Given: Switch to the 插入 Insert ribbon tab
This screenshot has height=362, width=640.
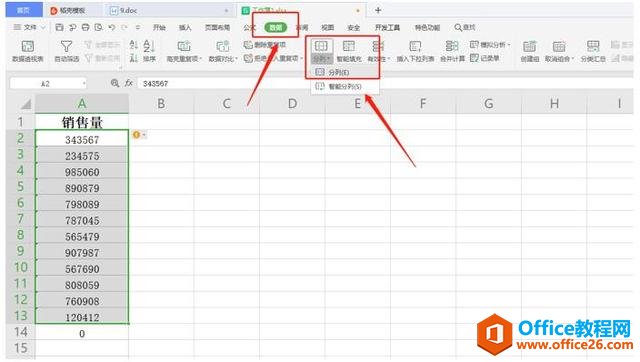Looking at the screenshot, I should pyautogui.click(x=184, y=27).
